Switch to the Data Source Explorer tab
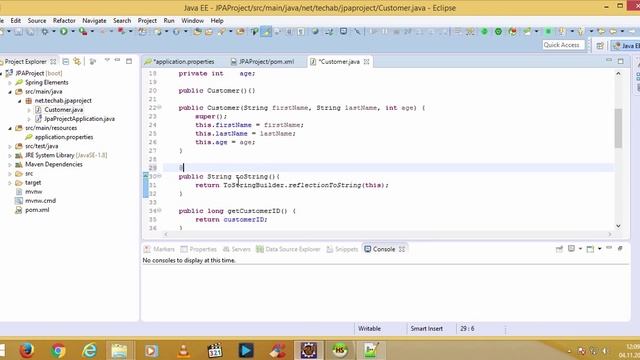The height and width of the screenshot is (360, 640). coord(288,249)
